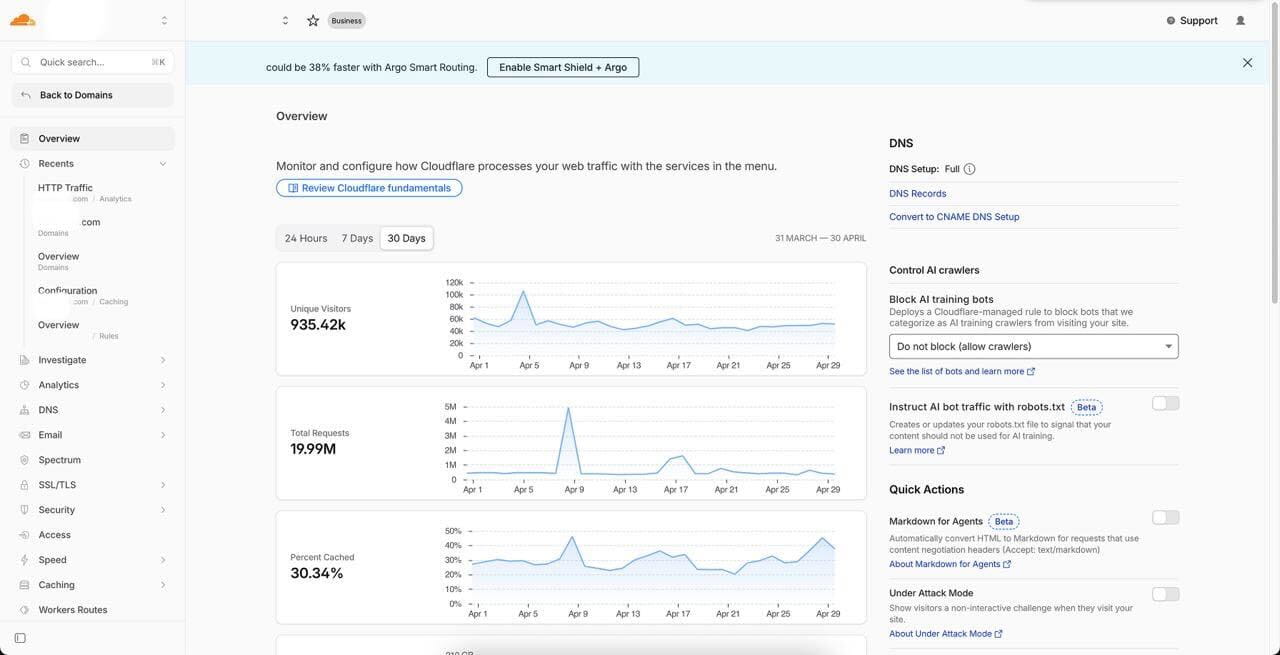The image size is (1280, 655).
Task: Click the Quick search magnifier icon
Action: [x=26, y=62]
